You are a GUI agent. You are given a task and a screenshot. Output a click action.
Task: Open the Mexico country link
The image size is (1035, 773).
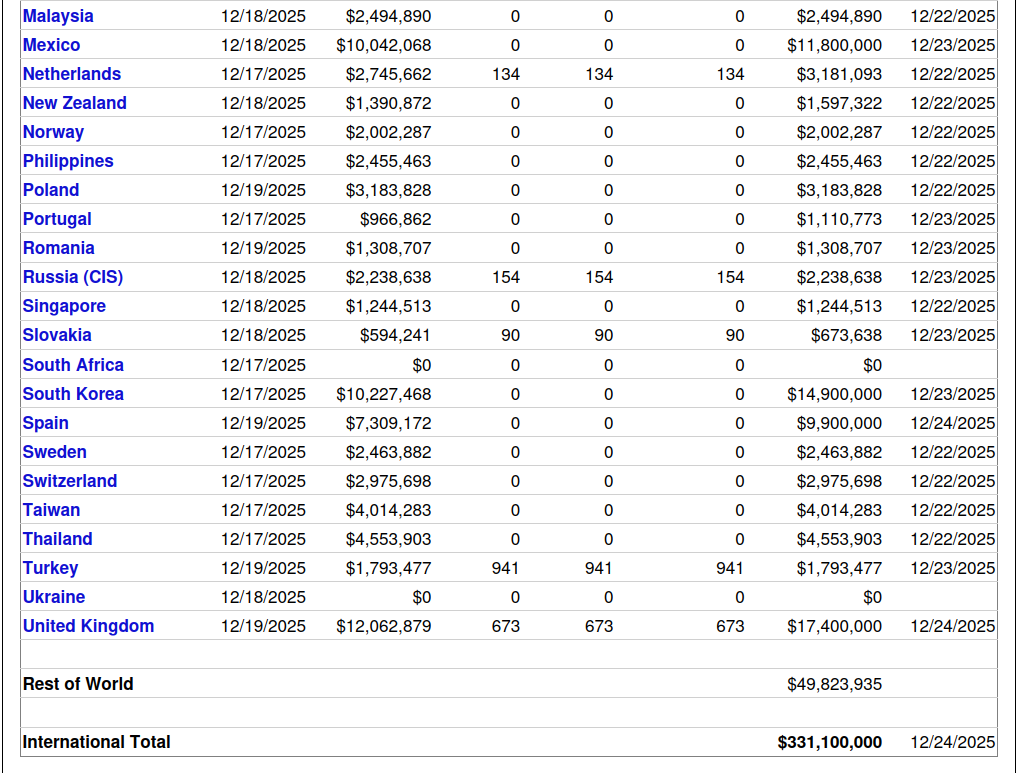click(51, 45)
